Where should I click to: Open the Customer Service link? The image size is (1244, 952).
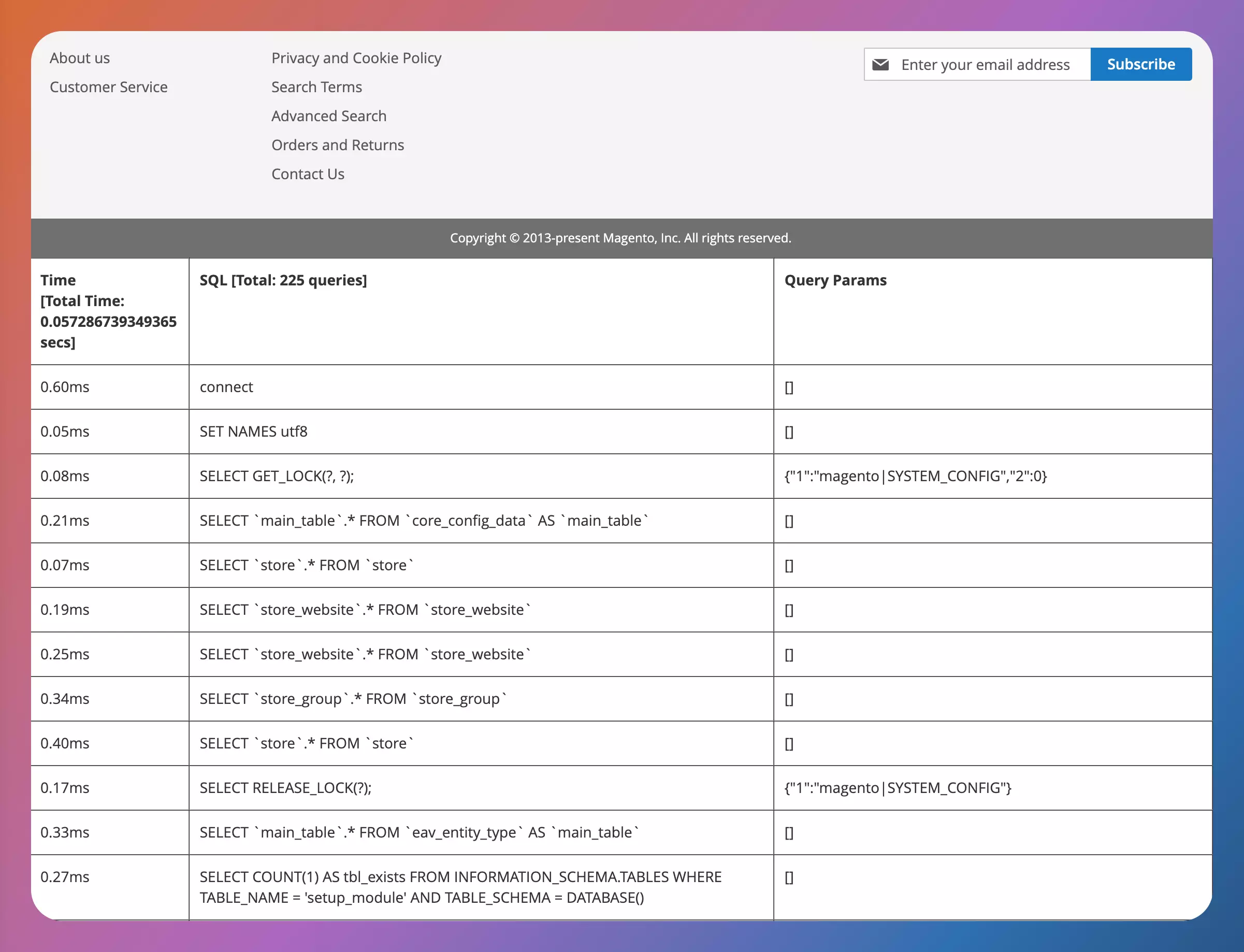pyautogui.click(x=109, y=86)
